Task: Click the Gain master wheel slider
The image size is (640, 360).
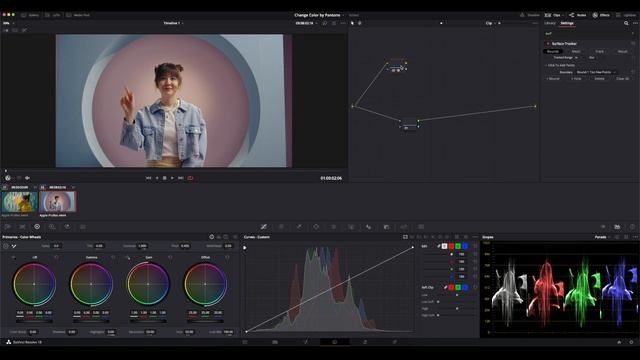Action: (x=148, y=321)
